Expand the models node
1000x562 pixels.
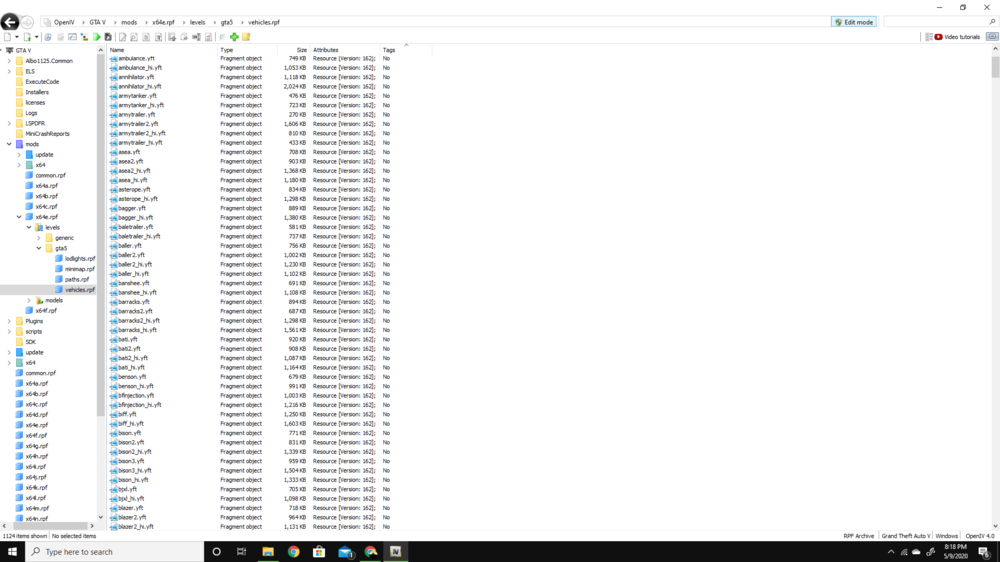pos(29,300)
